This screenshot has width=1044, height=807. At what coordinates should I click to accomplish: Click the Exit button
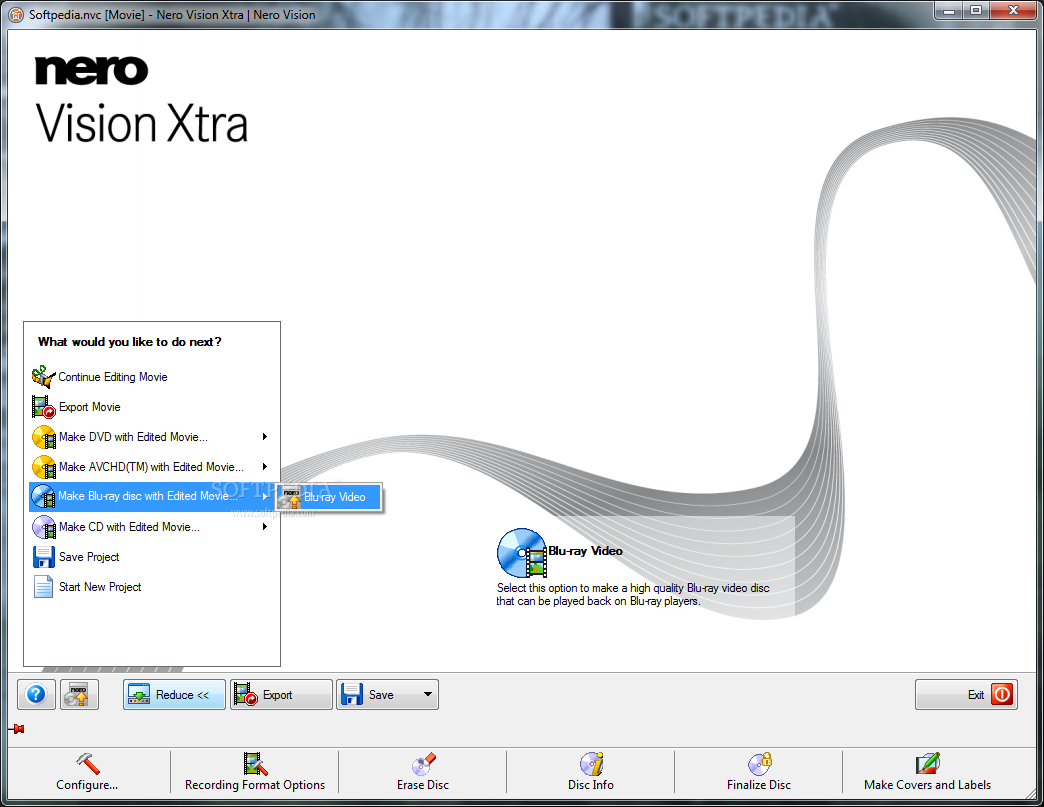966,694
